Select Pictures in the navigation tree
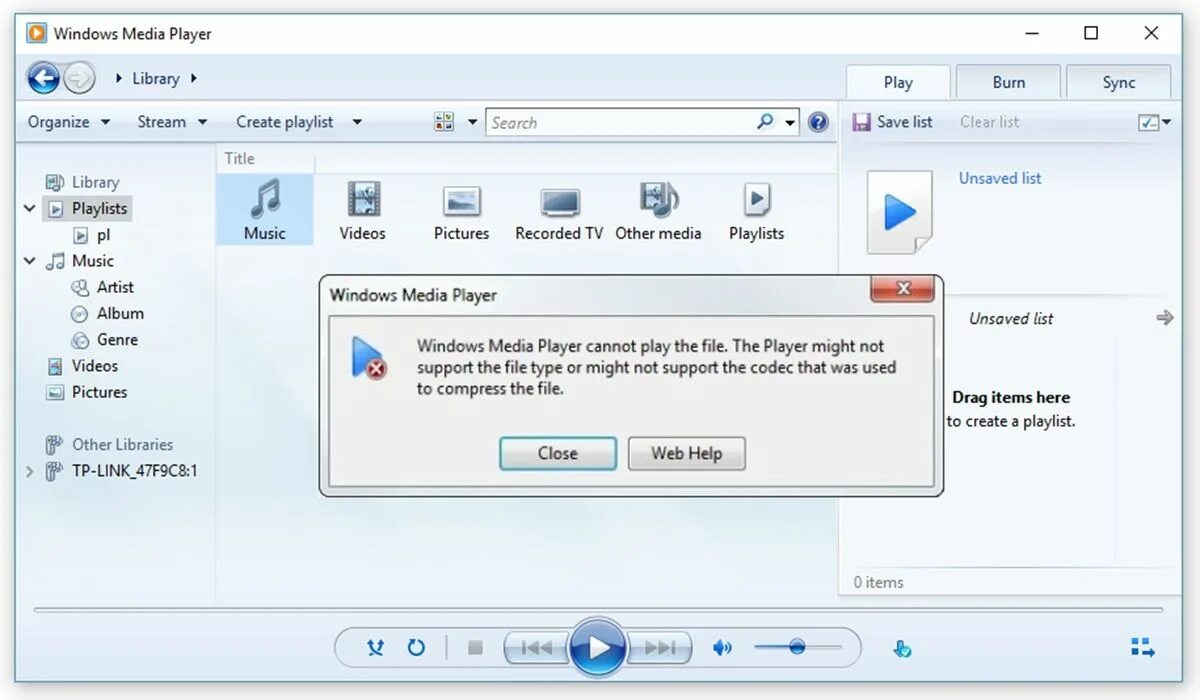 click(x=86, y=392)
